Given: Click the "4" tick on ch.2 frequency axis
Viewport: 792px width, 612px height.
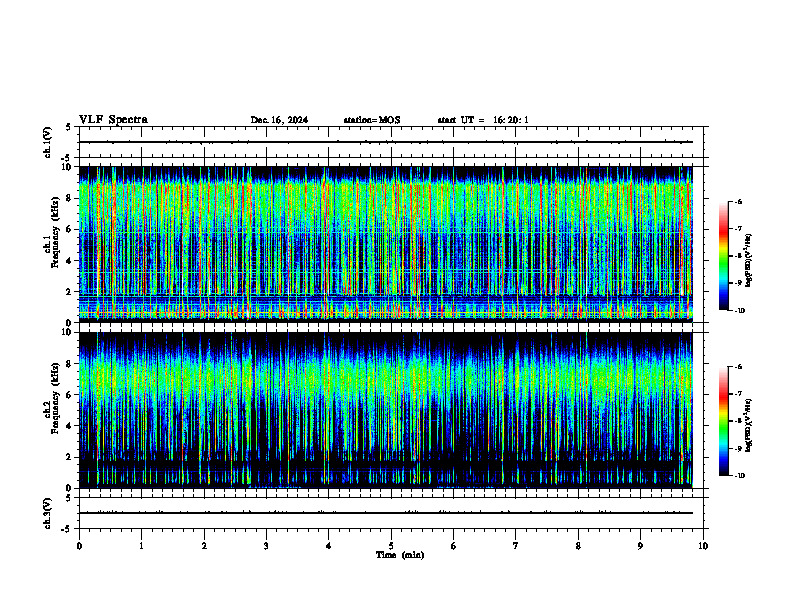Looking at the screenshot, I should [70, 426].
